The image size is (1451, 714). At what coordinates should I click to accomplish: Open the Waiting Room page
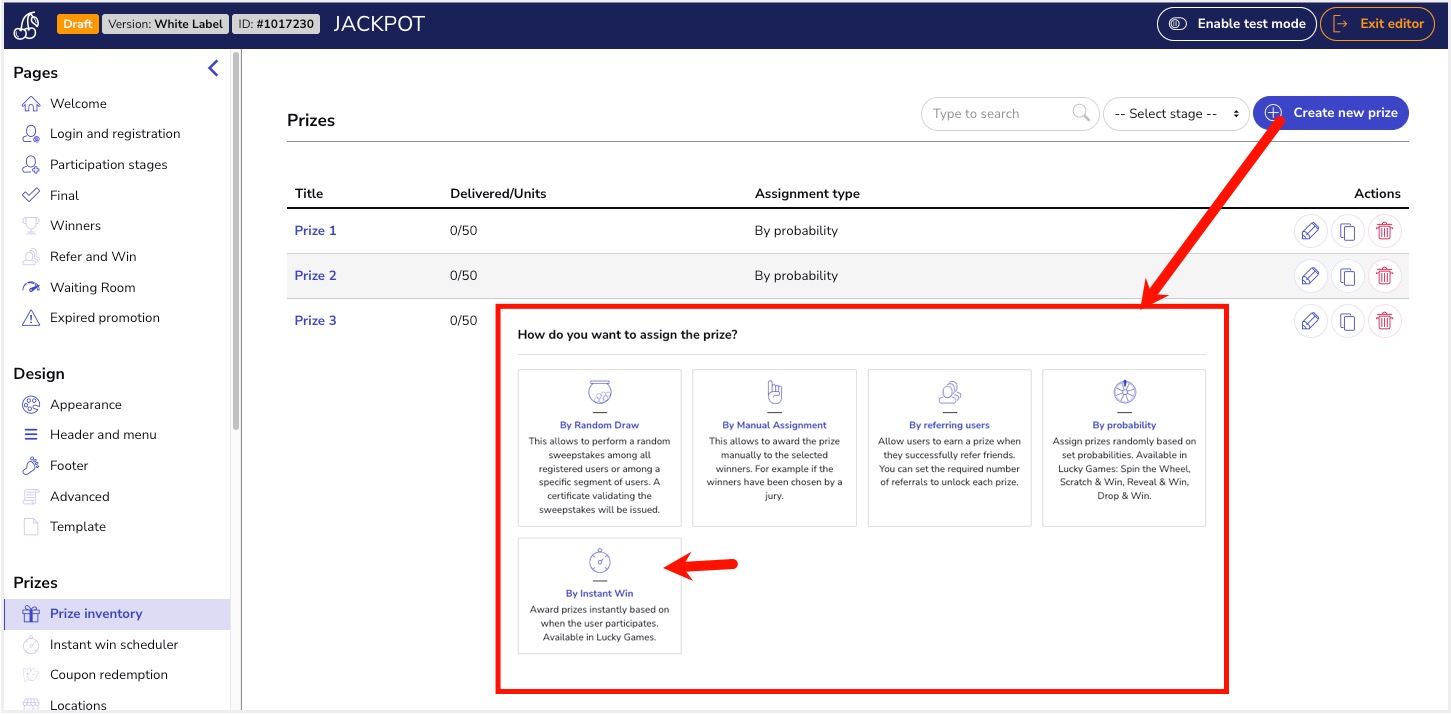[x=92, y=288]
